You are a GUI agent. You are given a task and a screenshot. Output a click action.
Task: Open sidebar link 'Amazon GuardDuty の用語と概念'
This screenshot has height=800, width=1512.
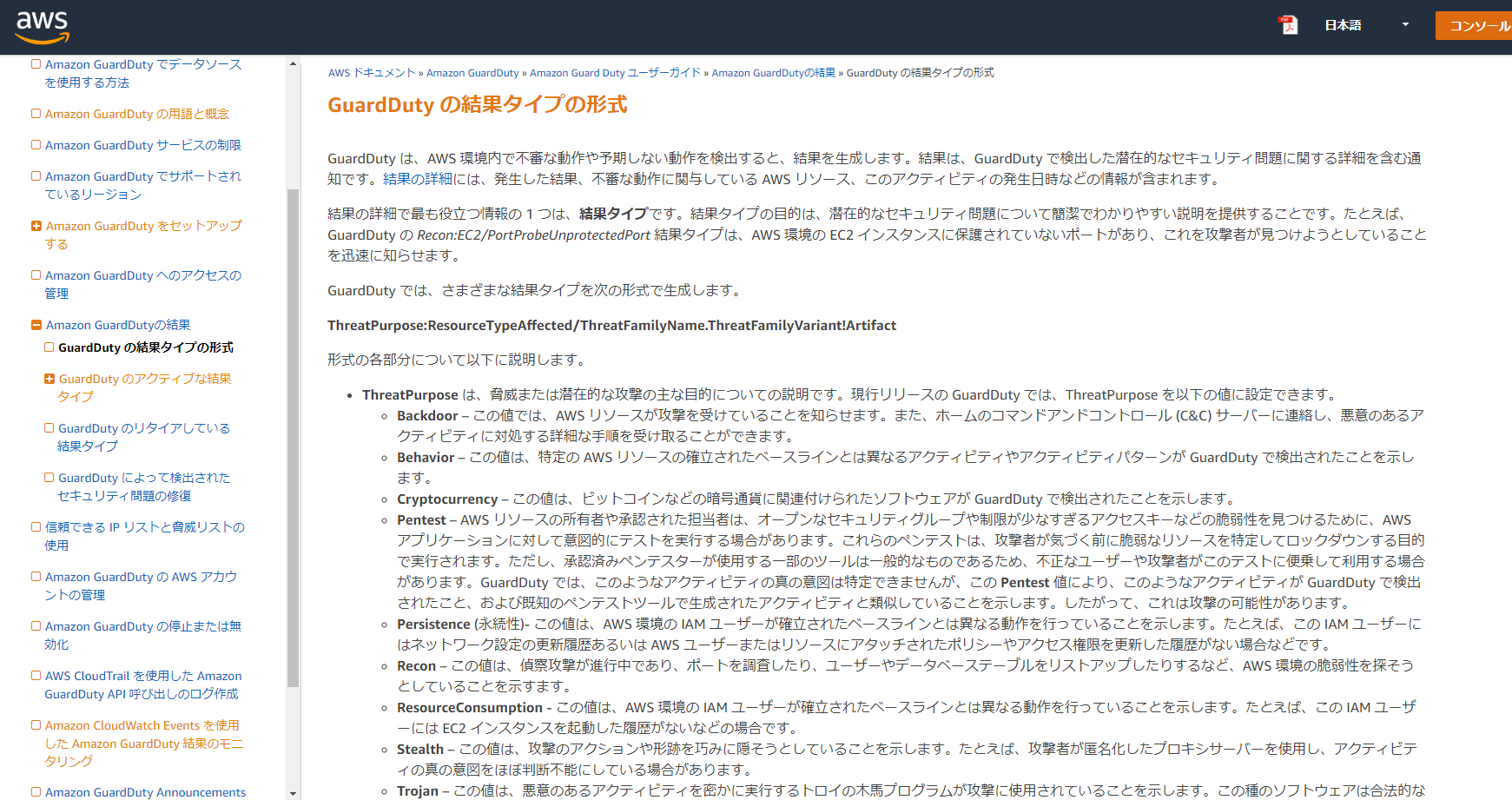137,114
